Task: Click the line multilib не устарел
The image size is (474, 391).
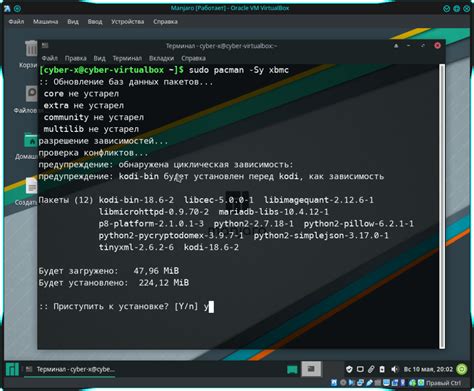Action: point(91,129)
